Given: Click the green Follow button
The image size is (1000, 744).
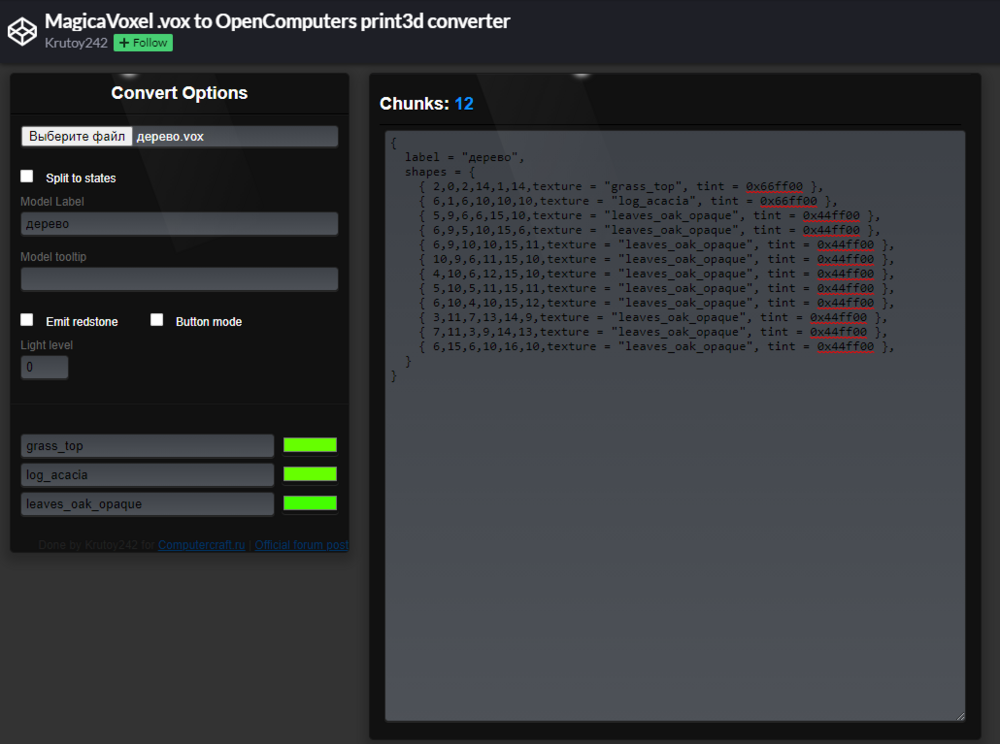Looking at the screenshot, I should [143, 43].
